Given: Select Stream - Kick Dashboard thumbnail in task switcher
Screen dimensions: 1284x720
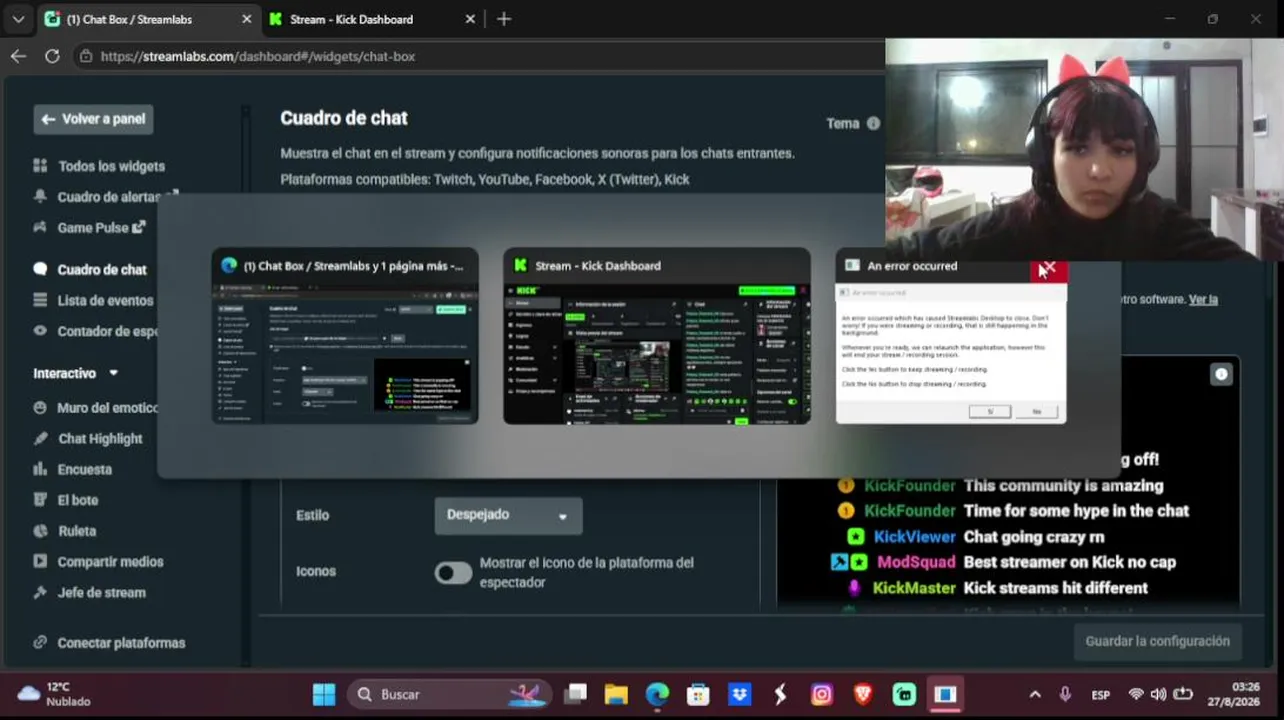Looking at the screenshot, I should pos(657,336).
